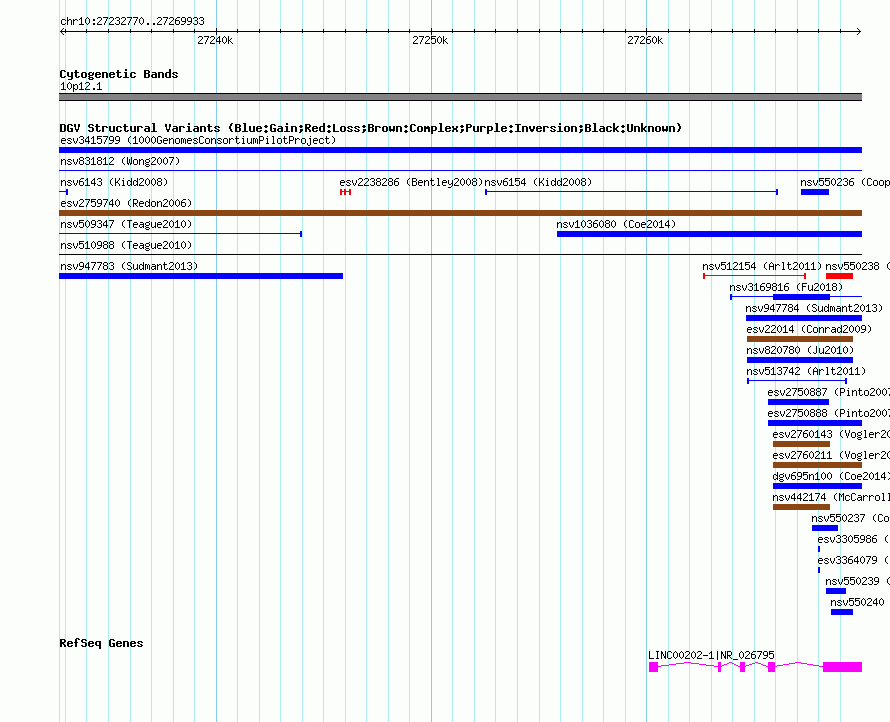
Task: Select the nsv550239 blue bar
Action: pyautogui.click(x=836, y=591)
